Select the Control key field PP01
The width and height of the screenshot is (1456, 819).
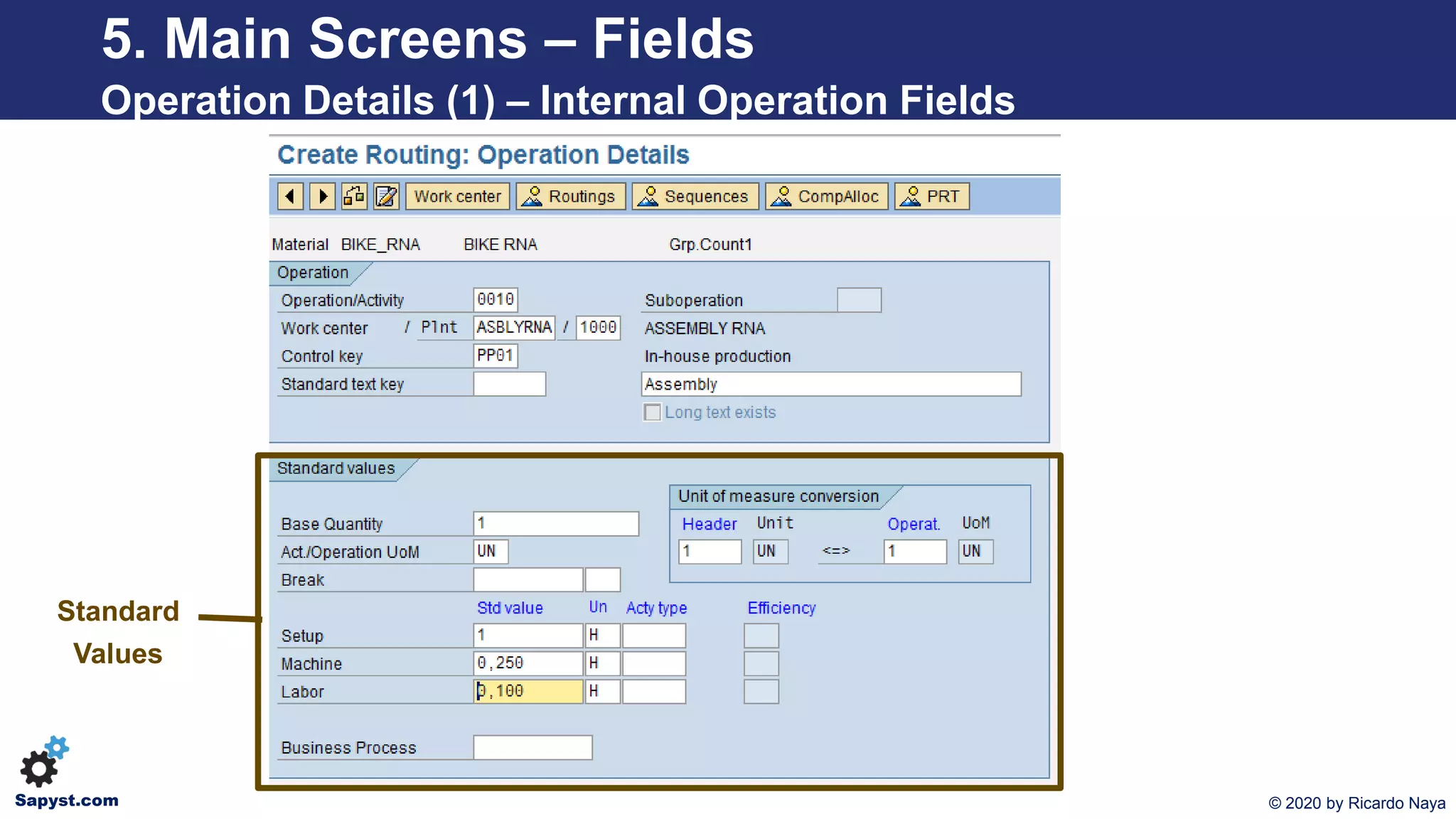(x=496, y=355)
